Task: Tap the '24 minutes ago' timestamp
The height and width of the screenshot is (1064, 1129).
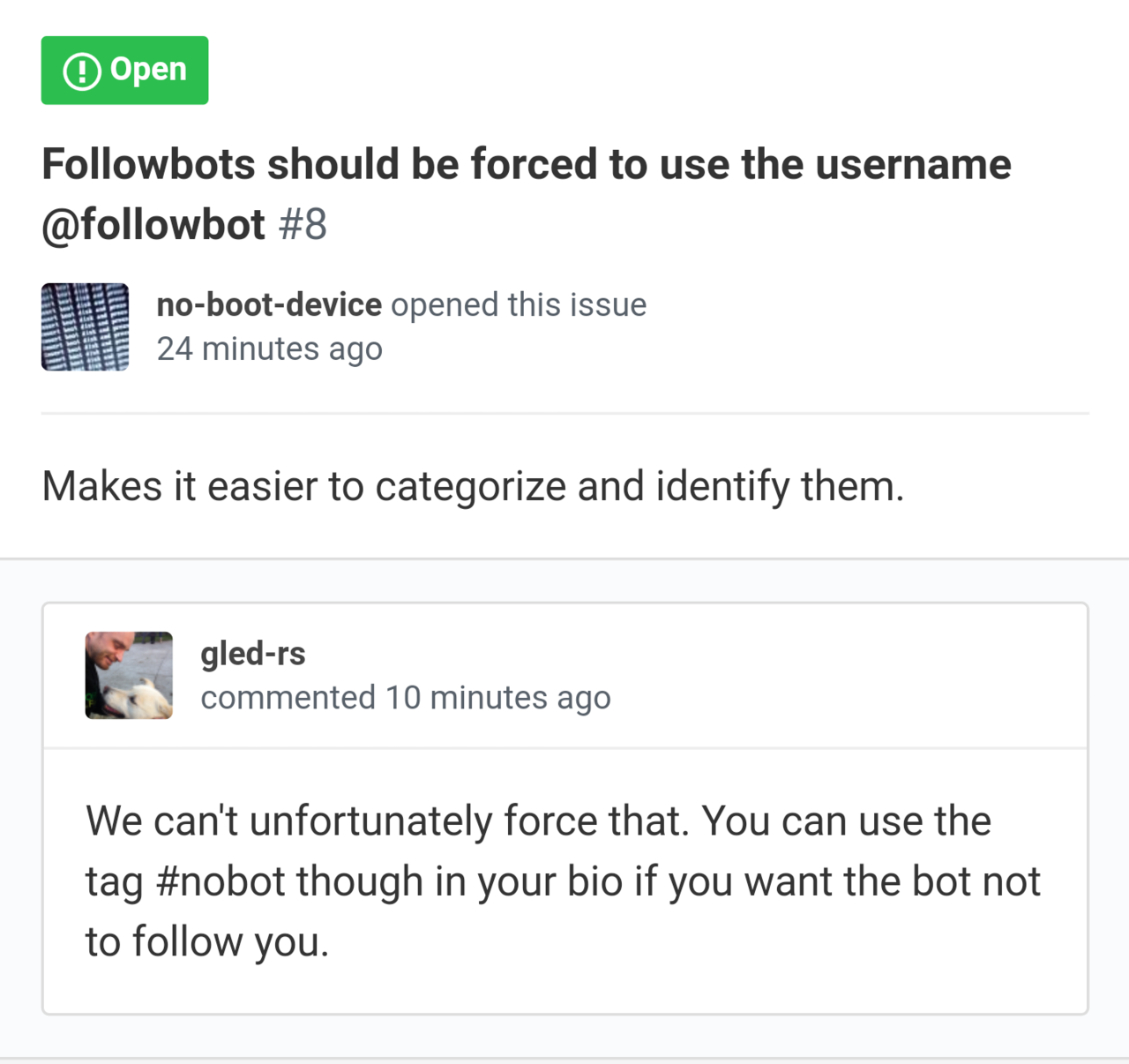Action: pyautogui.click(x=269, y=349)
